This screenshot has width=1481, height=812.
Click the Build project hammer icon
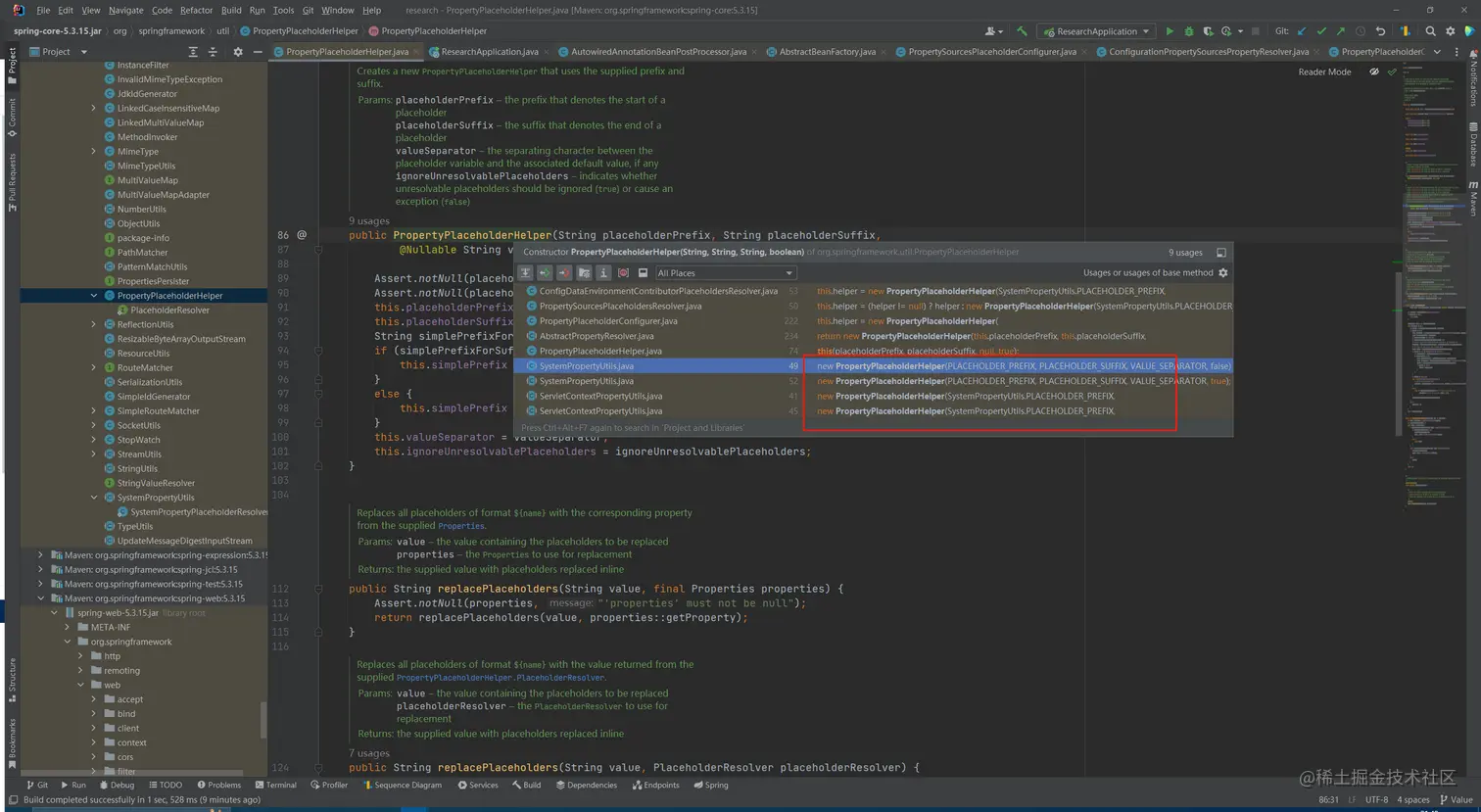1022,31
